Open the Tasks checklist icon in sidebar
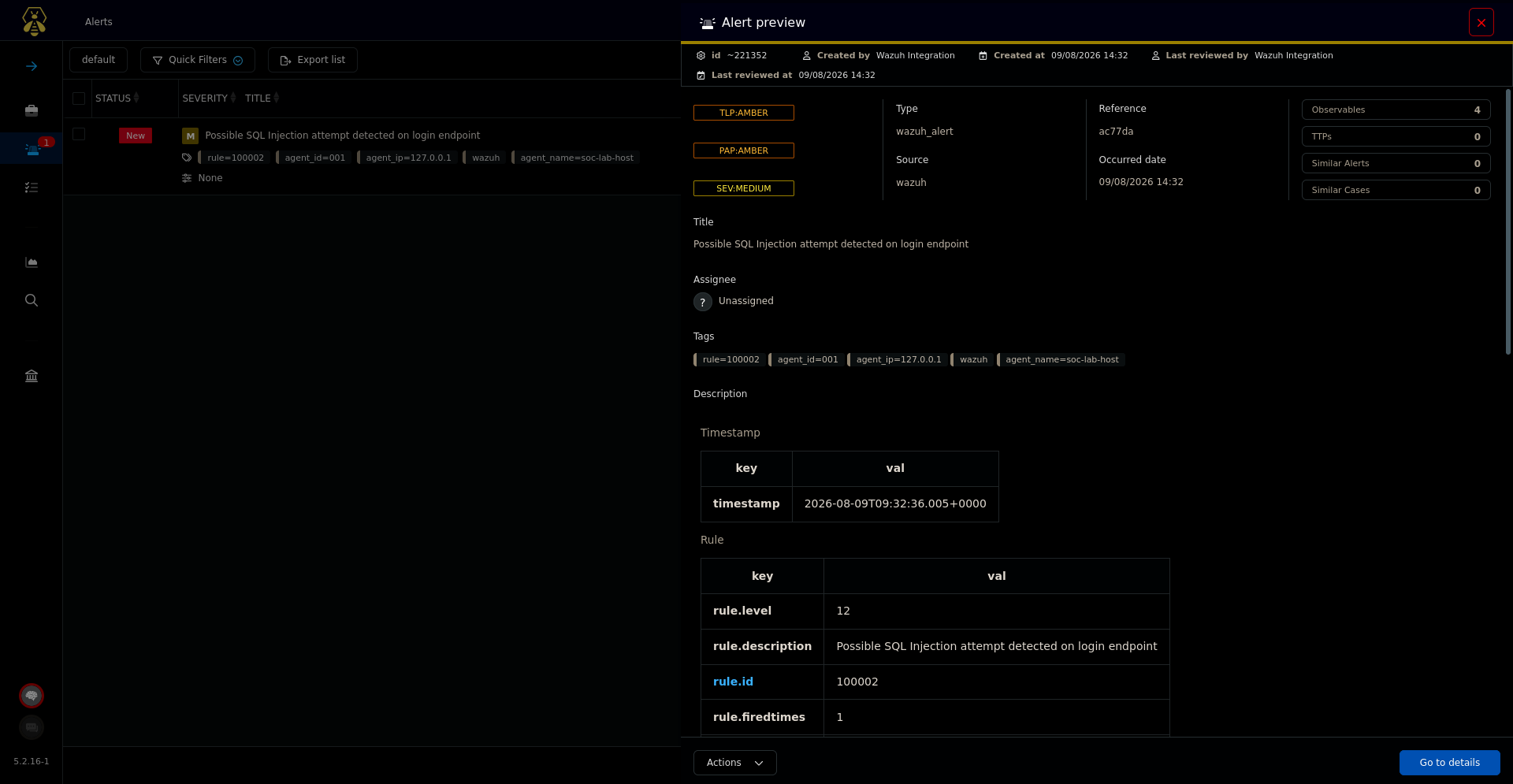 (x=32, y=188)
